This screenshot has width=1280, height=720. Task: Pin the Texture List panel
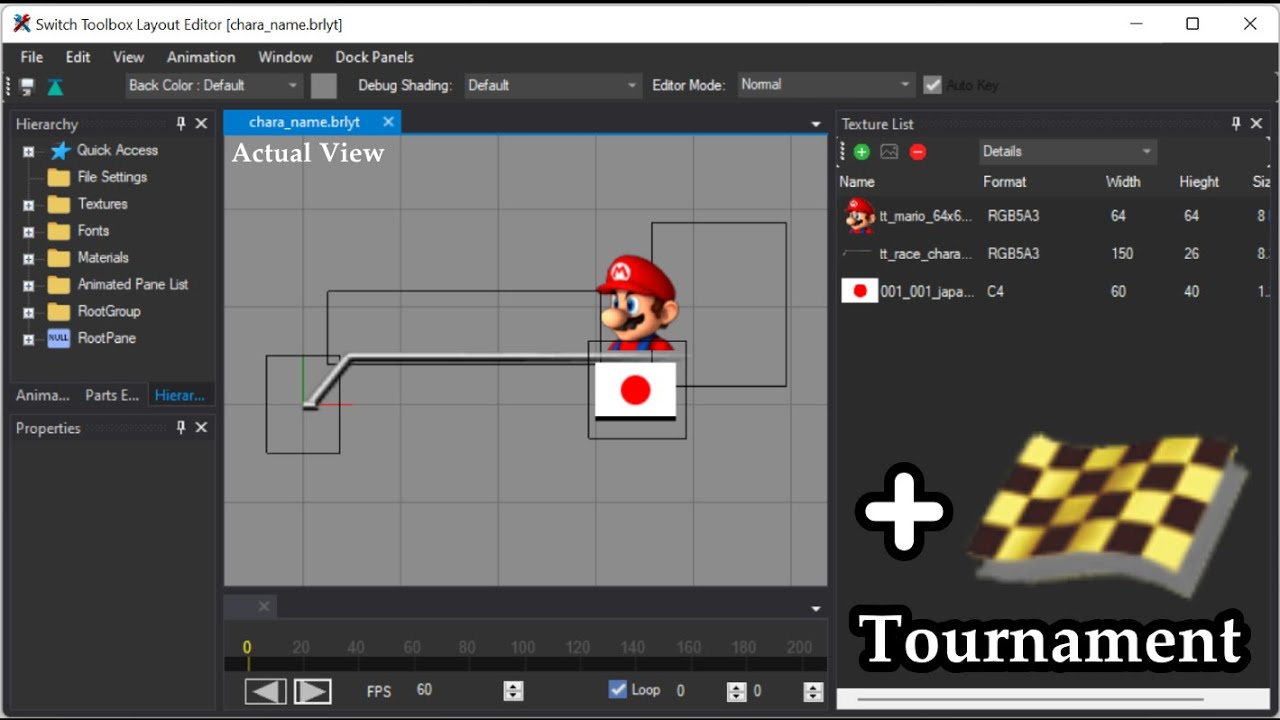click(1236, 123)
